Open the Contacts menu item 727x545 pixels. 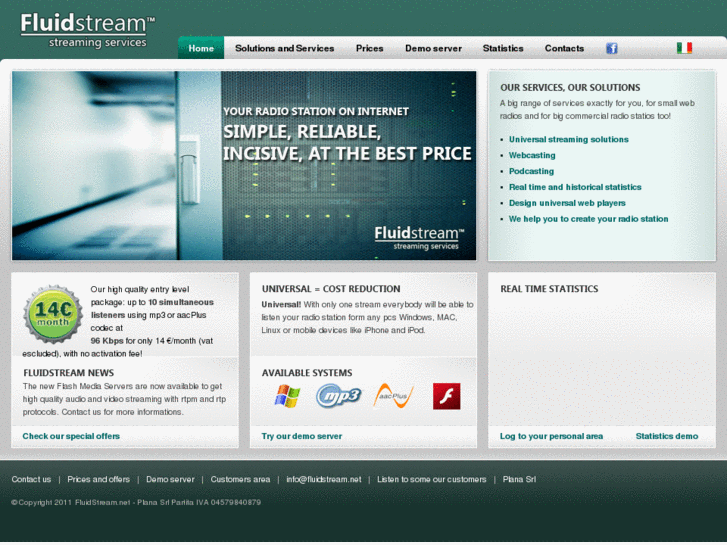click(x=564, y=48)
